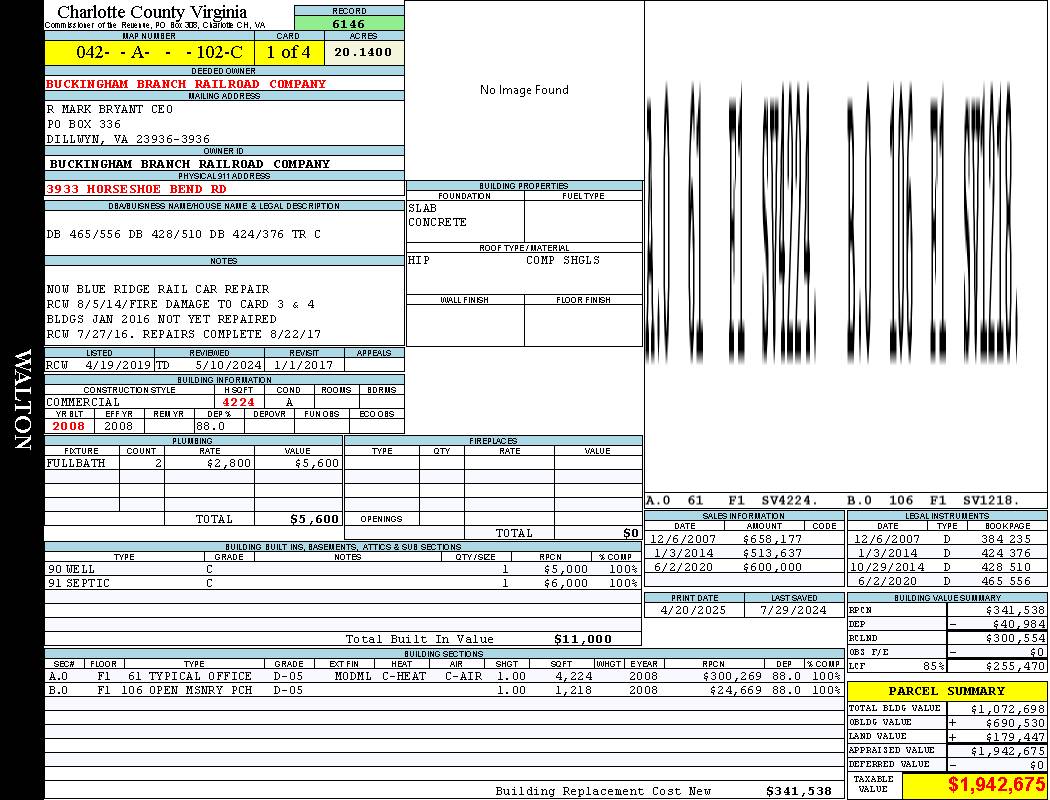
Task: Click last saved date 7/29/2024
Action: click(794, 611)
